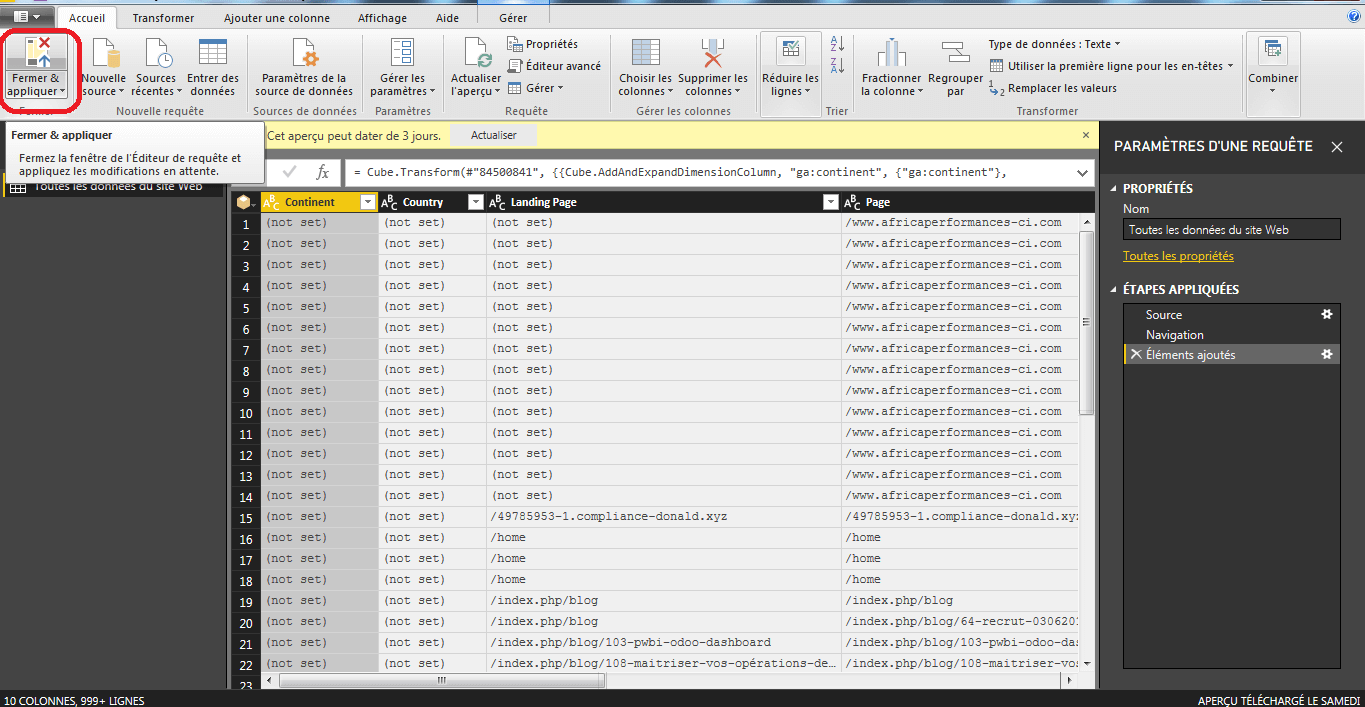
Task: Open the Country column filter dropdown
Action: (x=475, y=202)
